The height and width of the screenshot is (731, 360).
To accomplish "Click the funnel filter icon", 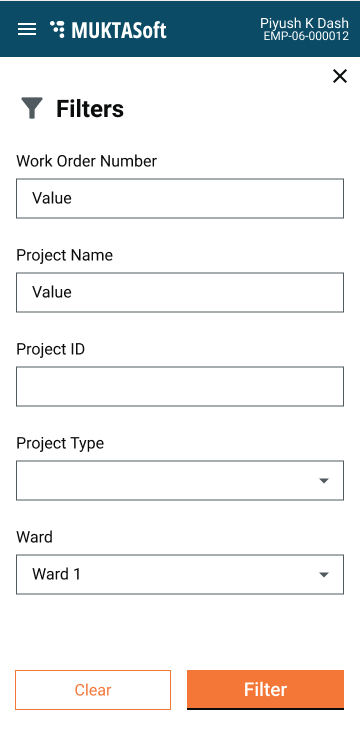I will tap(32, 108).
